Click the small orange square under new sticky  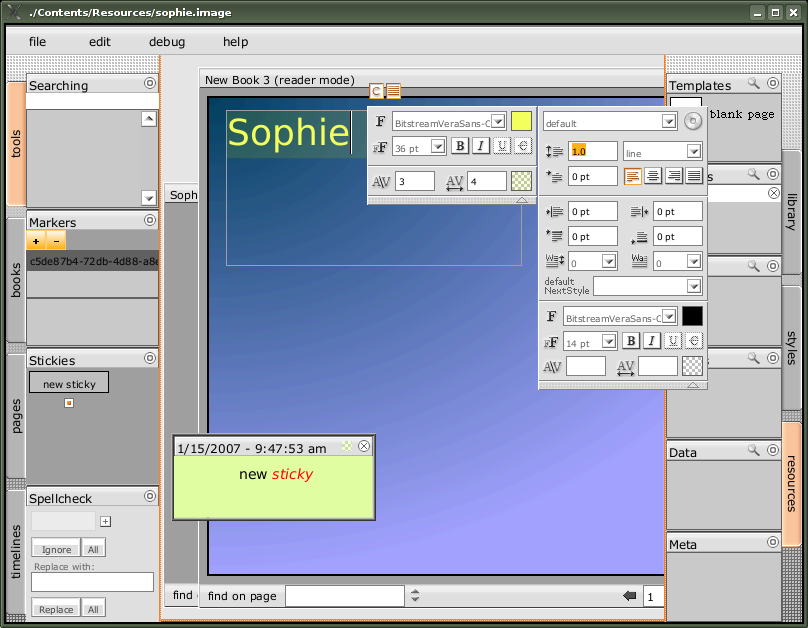pos(69,403)
